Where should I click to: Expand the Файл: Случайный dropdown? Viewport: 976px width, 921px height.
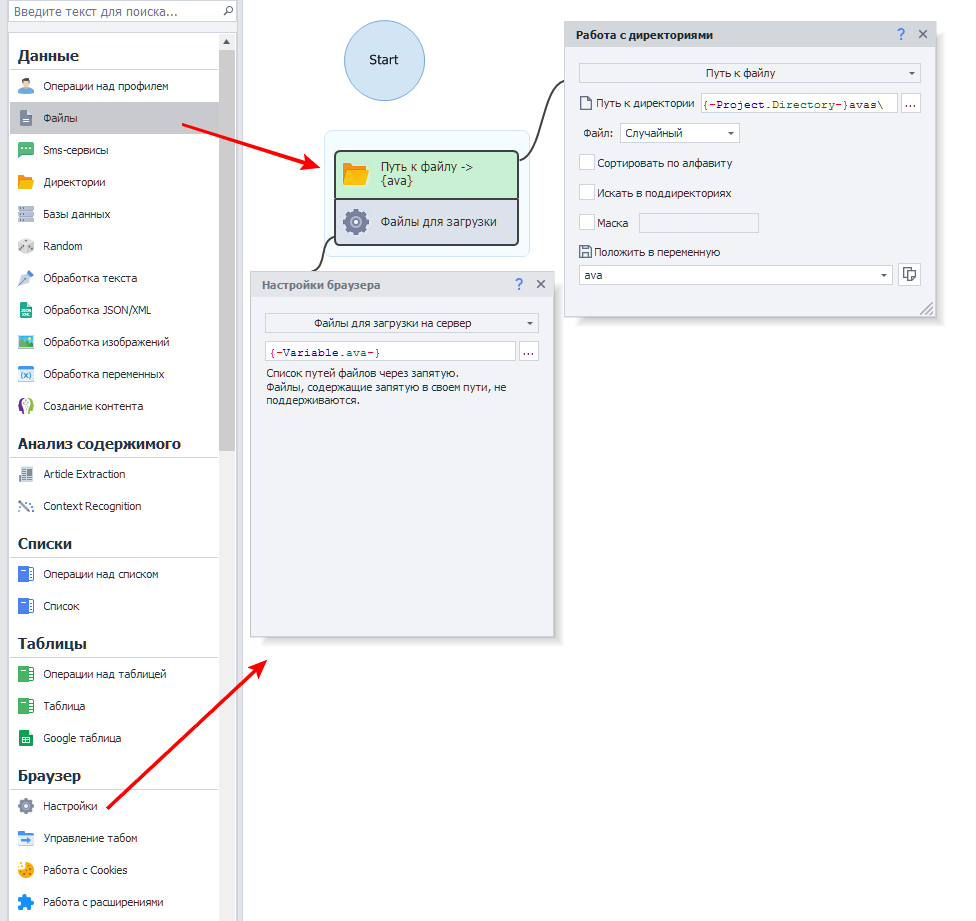pos(679,133)
